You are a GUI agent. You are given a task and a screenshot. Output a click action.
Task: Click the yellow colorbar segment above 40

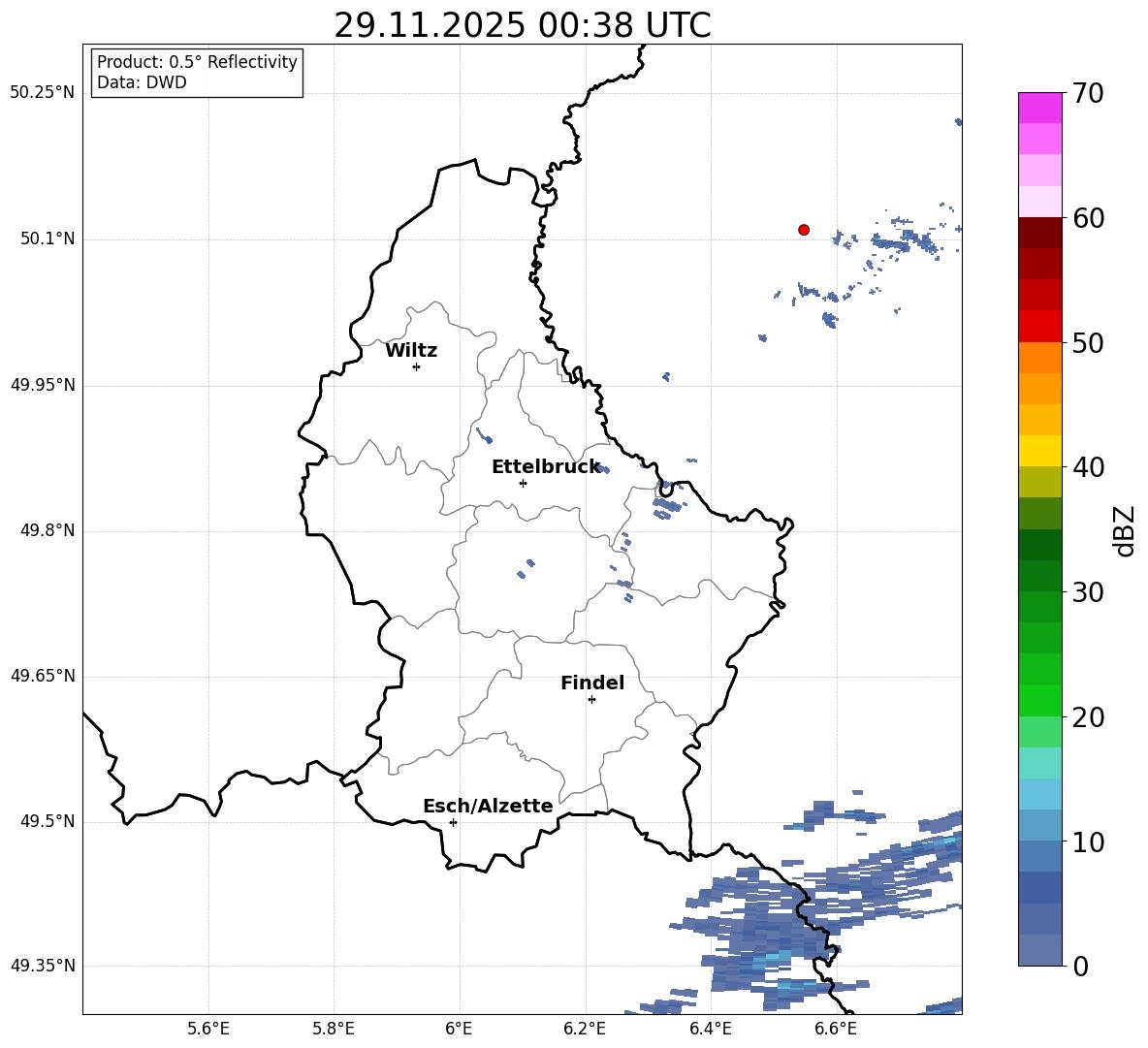tap(1039, 451)
